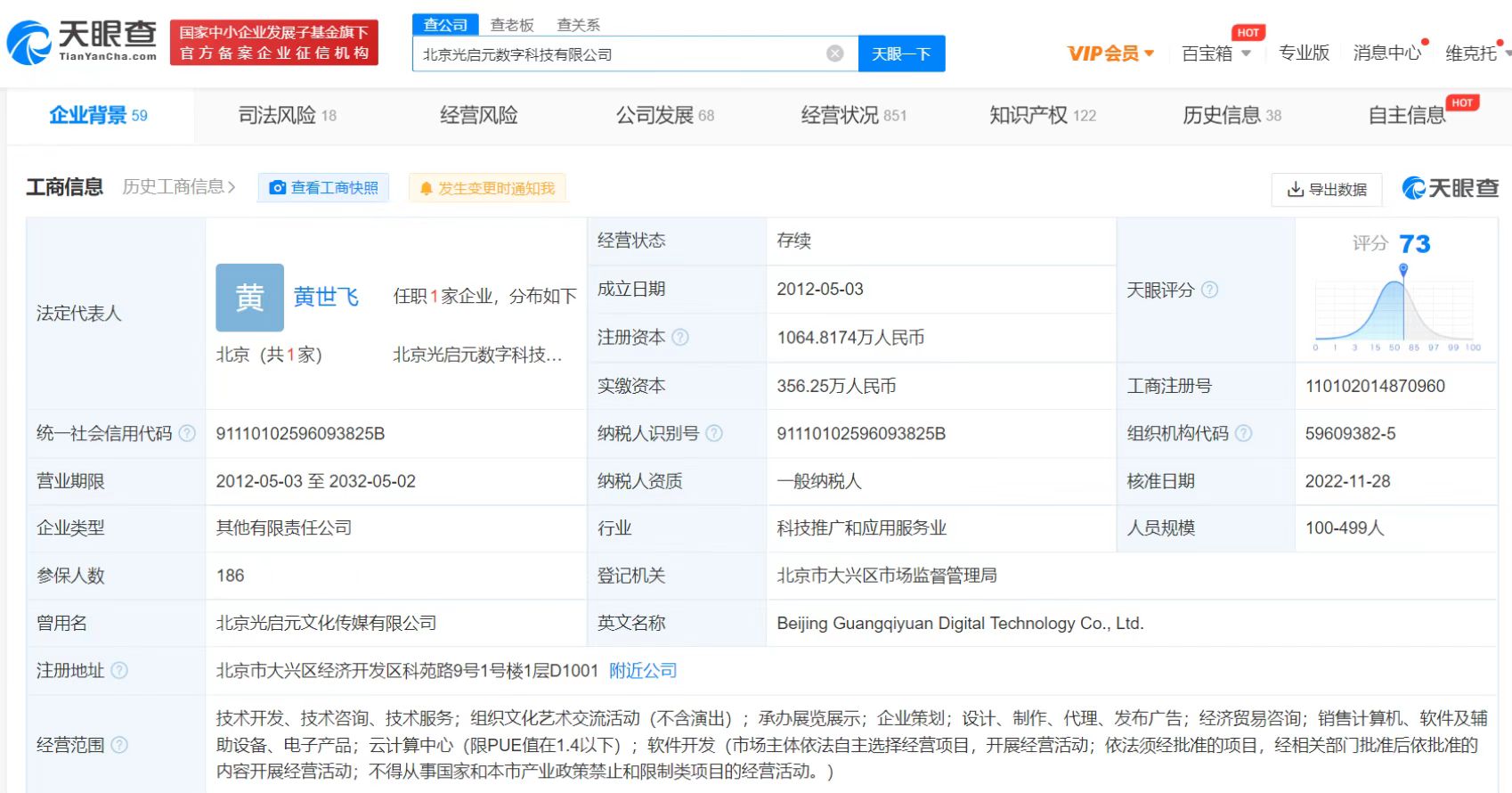The image size is (1512, 793).
Task: Select business term 2012-05-03 至 2032-05-02
Action: click(x=315, y=481)
